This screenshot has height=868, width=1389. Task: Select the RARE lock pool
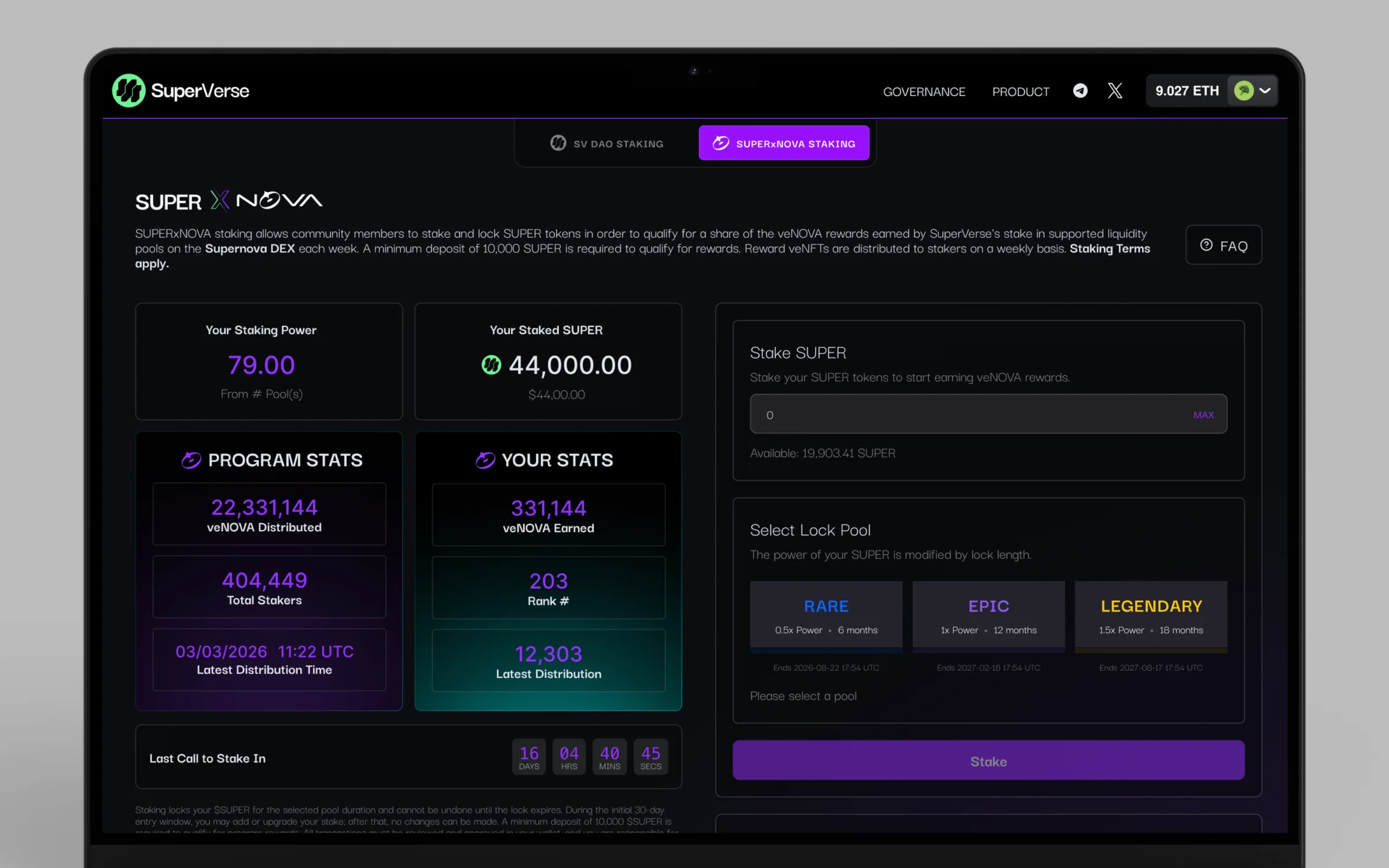coord(826,616)
